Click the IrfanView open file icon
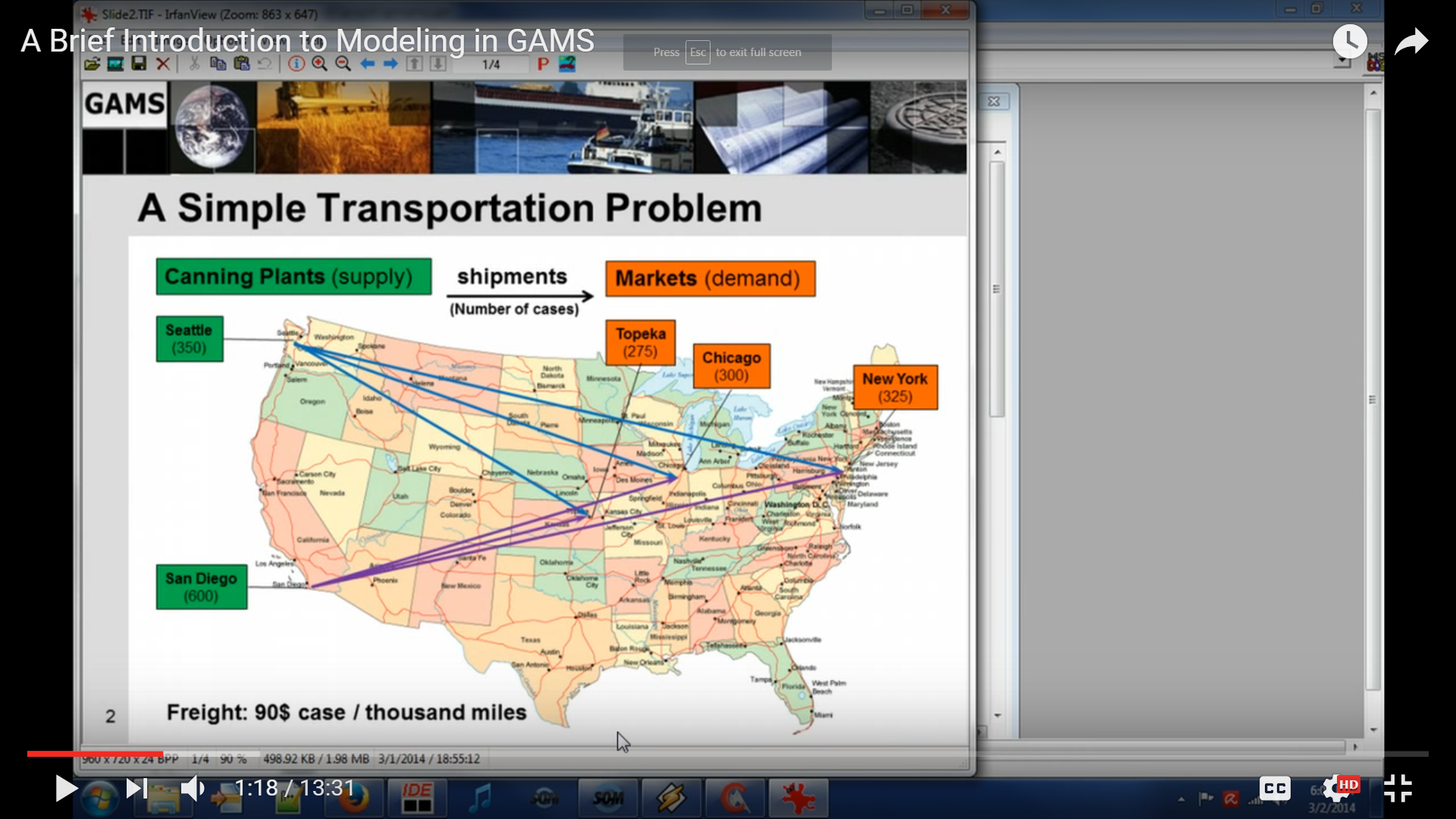 pyautogui.click(x=92, y=64)
